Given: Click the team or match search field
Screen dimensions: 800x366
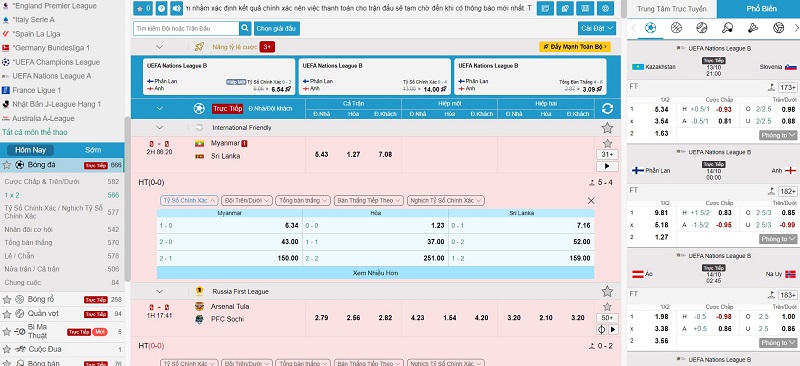Looking at the screenshot, I should (x=186, y=29).
